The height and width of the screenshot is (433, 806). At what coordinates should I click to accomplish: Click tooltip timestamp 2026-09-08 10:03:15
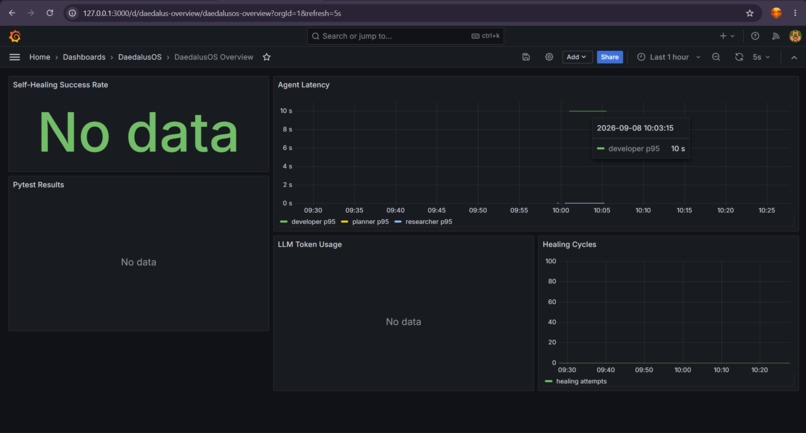click(x=635, y=128)
